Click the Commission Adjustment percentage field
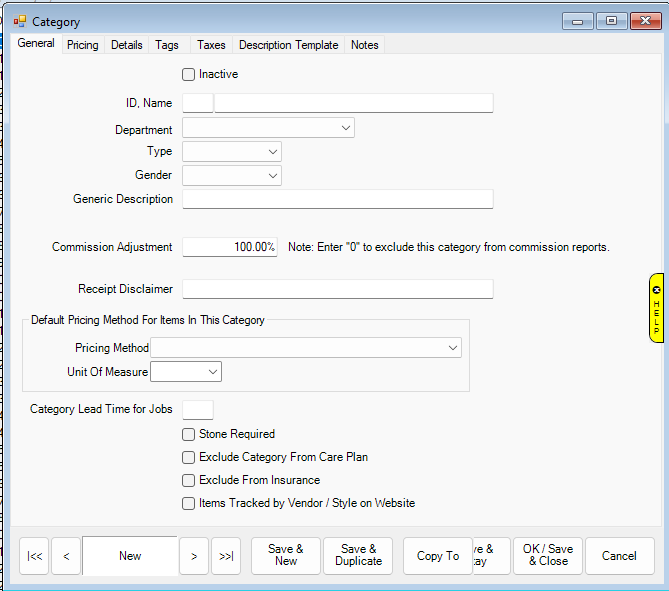669x591 pixels. click(x=230, y=247)
